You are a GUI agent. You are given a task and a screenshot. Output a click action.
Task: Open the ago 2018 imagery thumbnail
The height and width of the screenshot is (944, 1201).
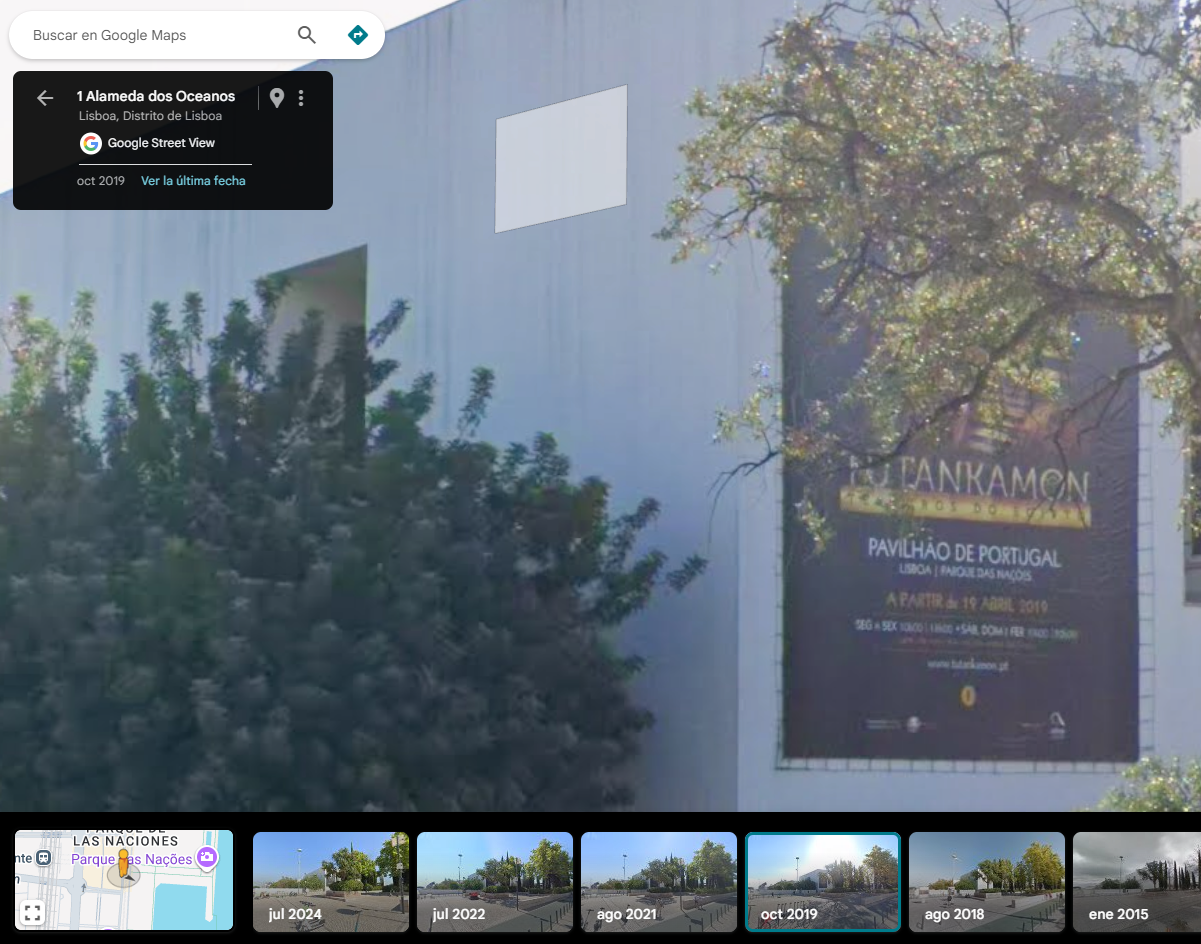click(986, 881)
